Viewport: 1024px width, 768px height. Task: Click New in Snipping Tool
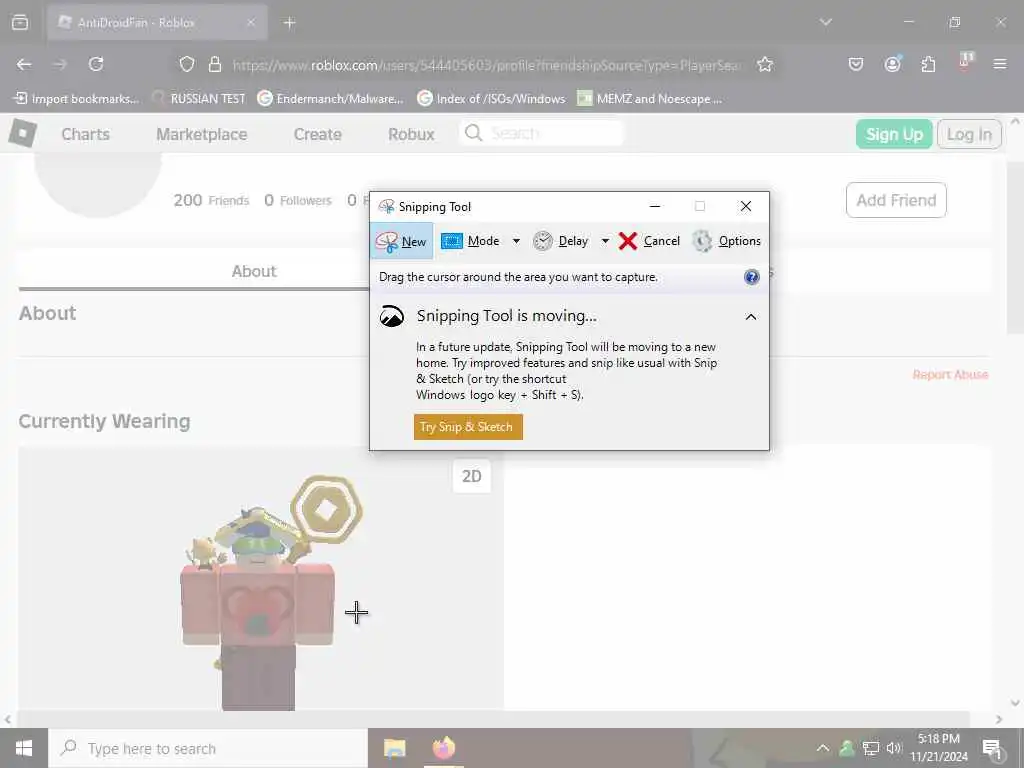pos(401,241)
